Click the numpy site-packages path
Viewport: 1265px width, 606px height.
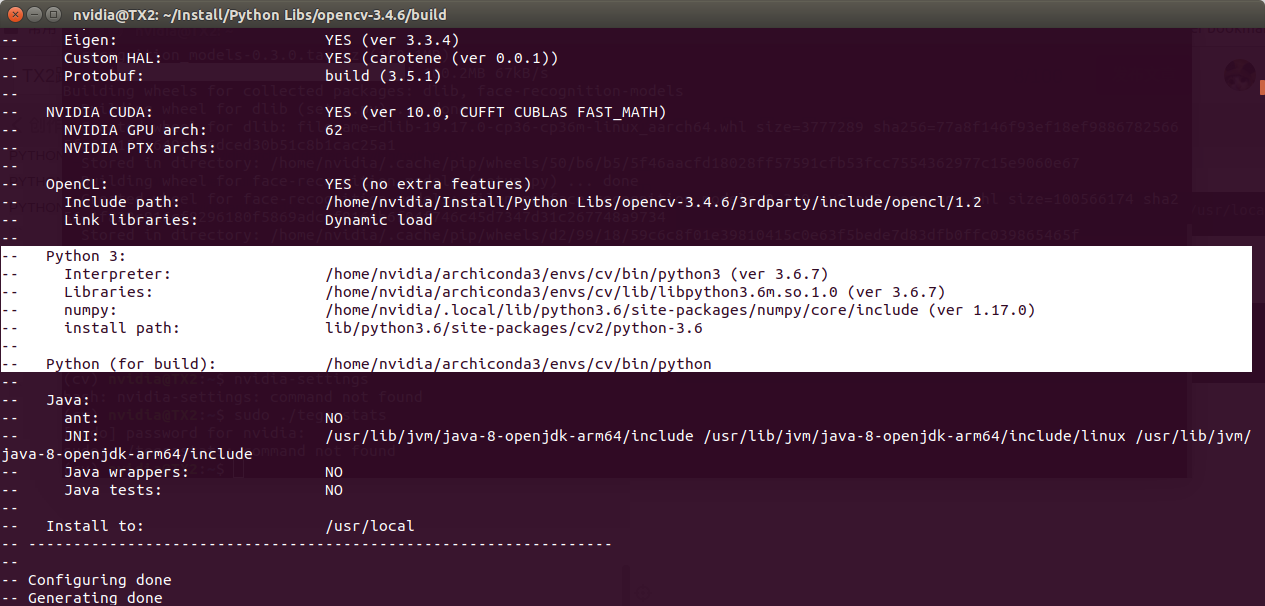point(620,310)
